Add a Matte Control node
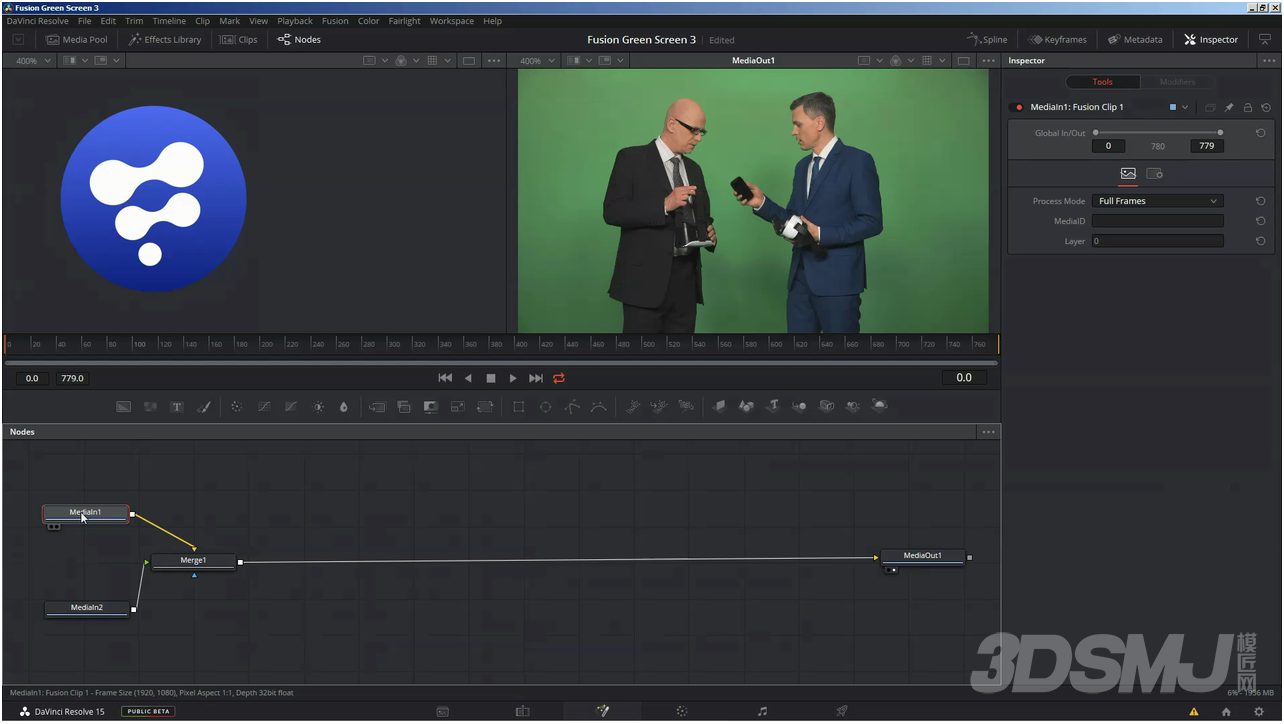The height and width of the screenshot is (724, 1284). [x=431, y=407]
